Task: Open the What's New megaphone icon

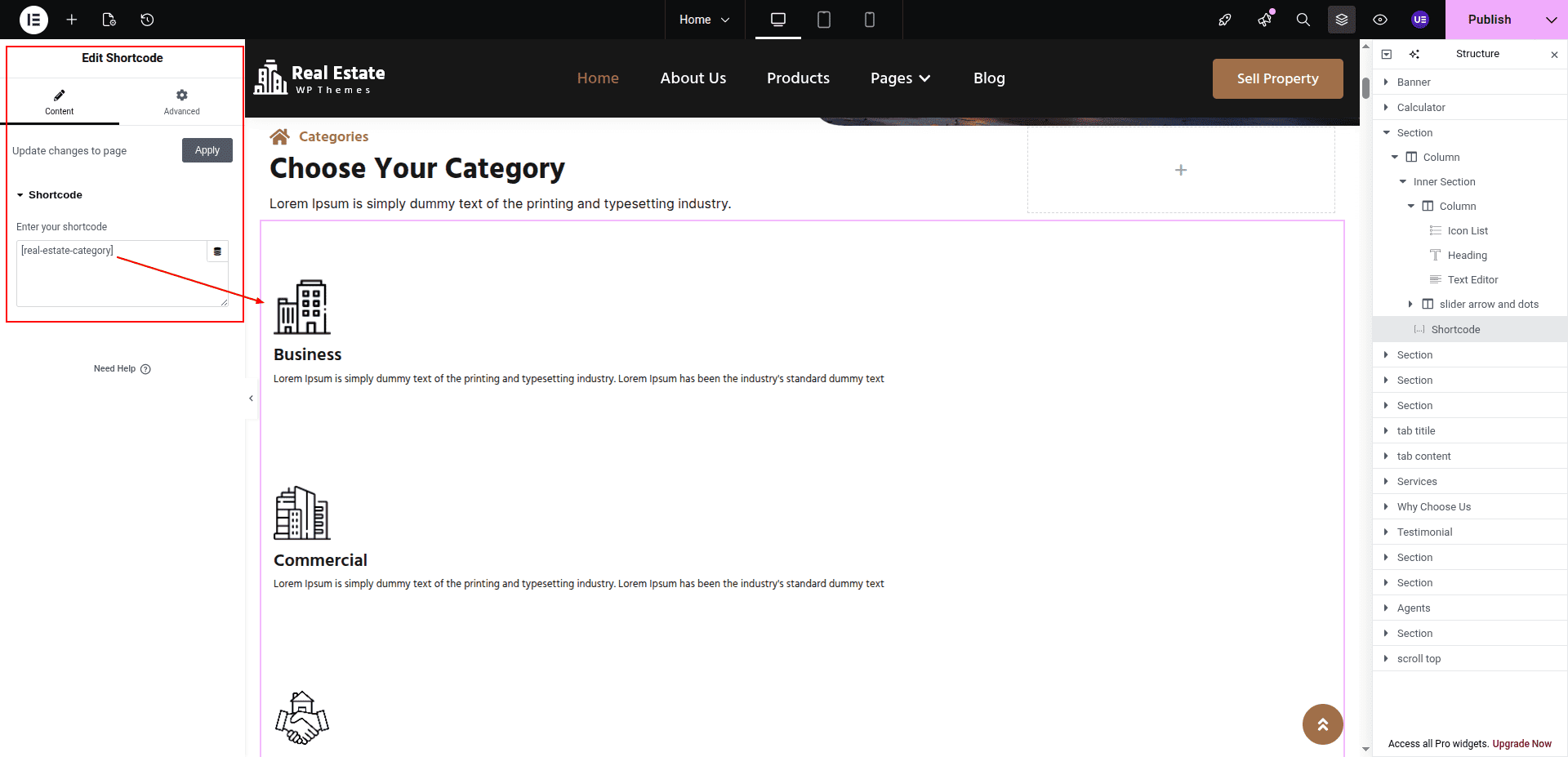Action: point(1264,20)
